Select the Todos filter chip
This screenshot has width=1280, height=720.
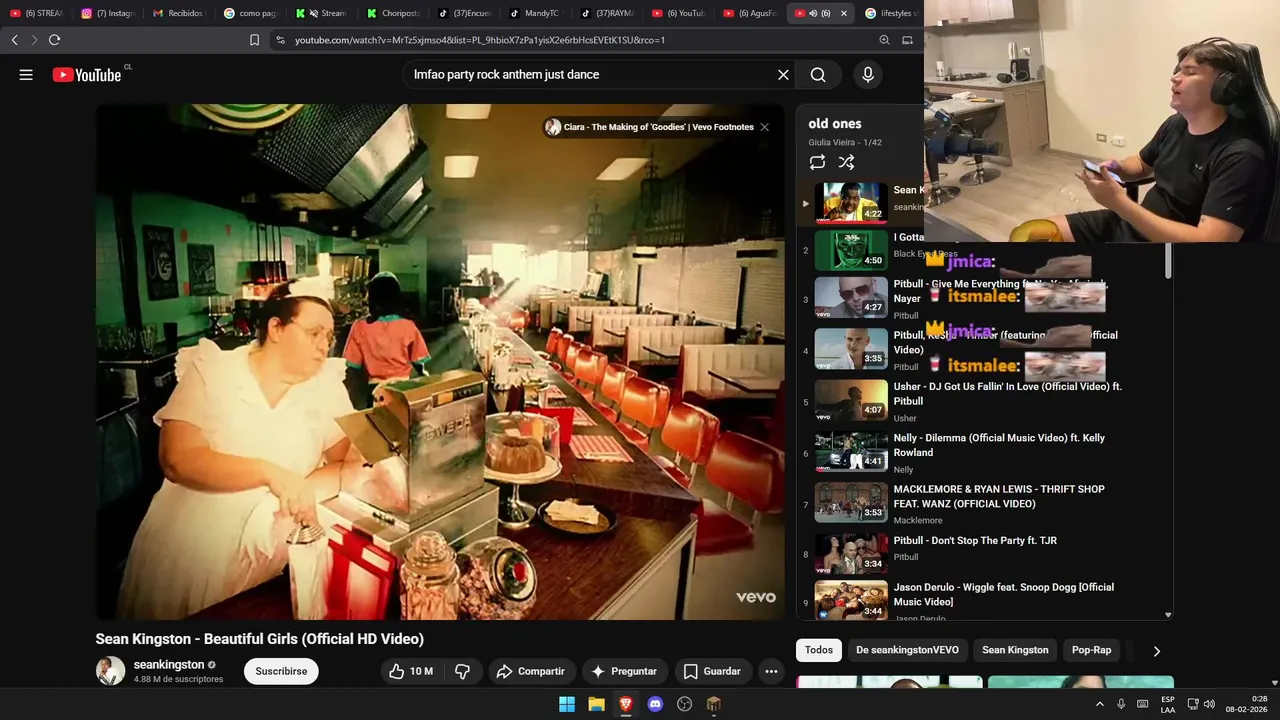(x=819, y=650)
